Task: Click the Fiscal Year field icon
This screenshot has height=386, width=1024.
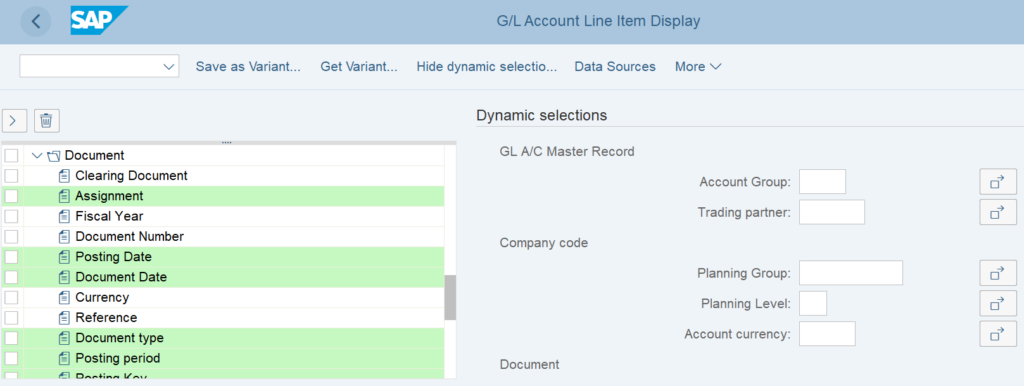Action: (x=64, y=216)
